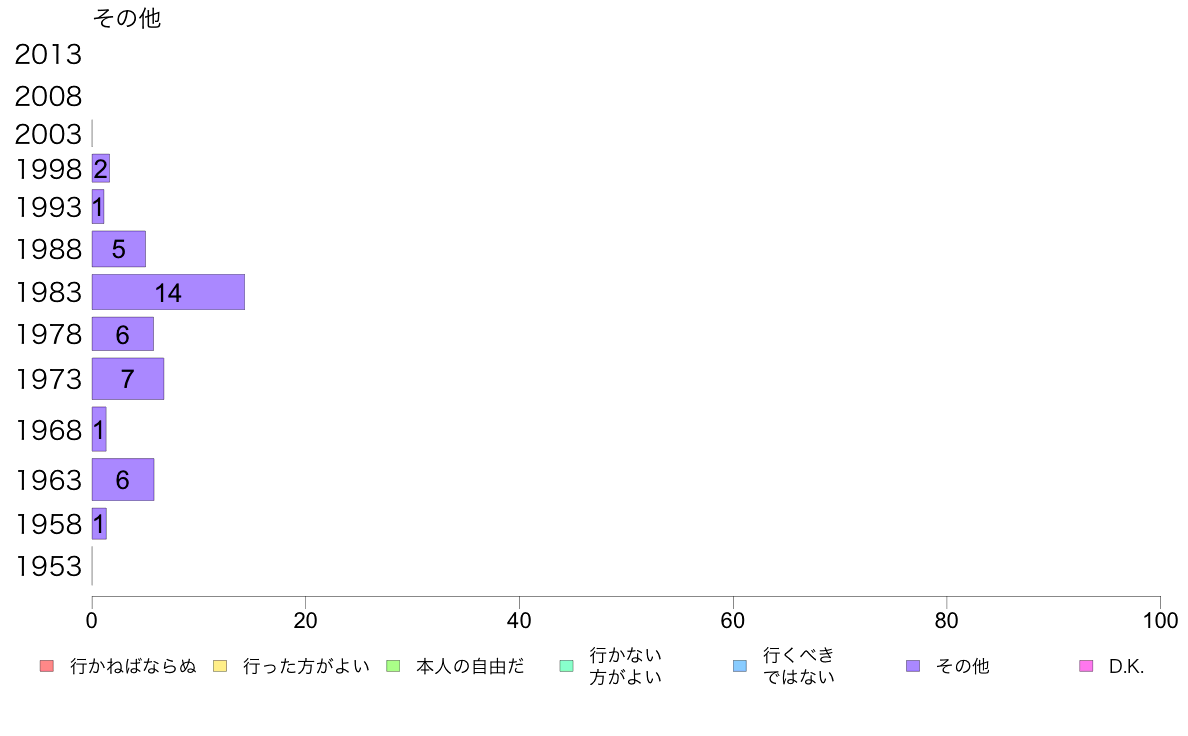Select the 1973 bar labeled 7

127,379
